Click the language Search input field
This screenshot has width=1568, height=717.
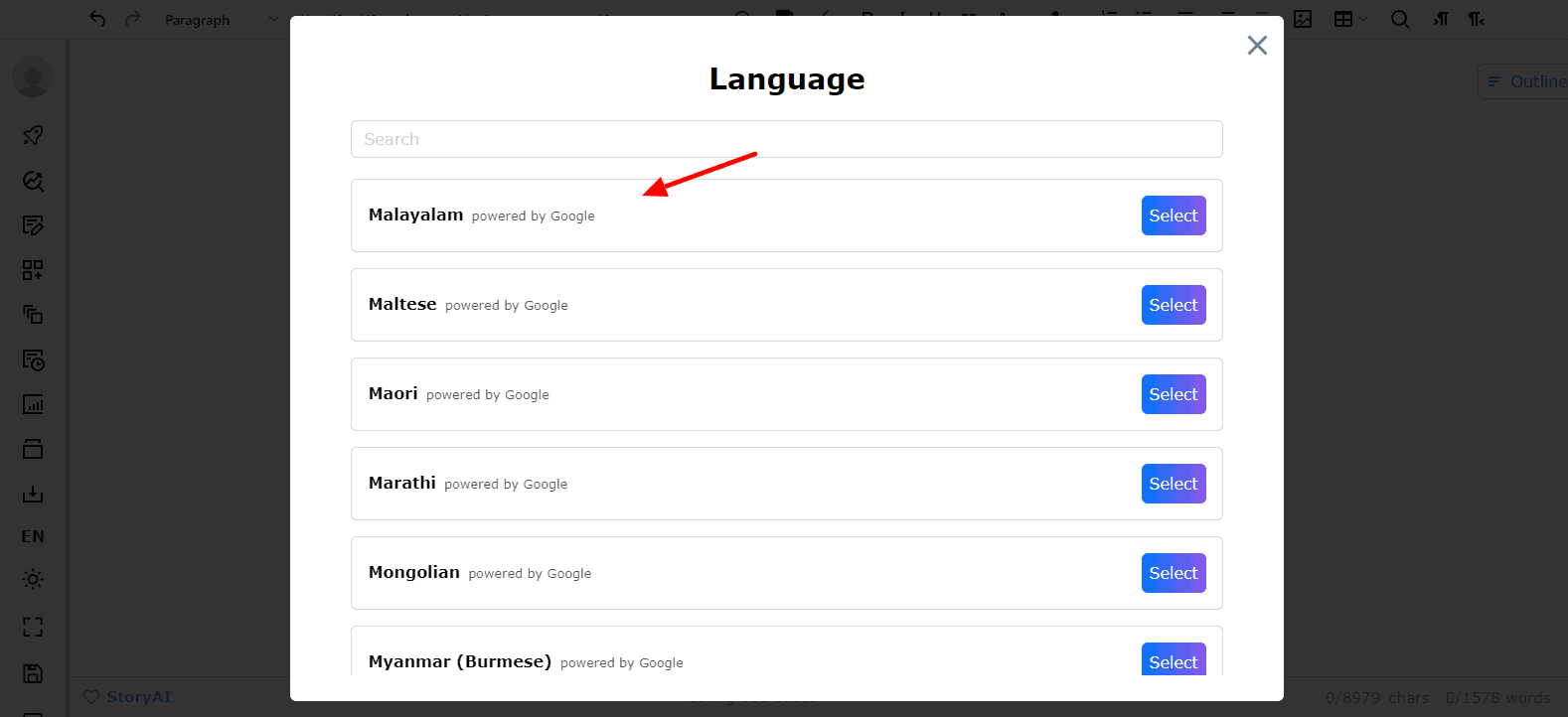click(x=786, y=139)
